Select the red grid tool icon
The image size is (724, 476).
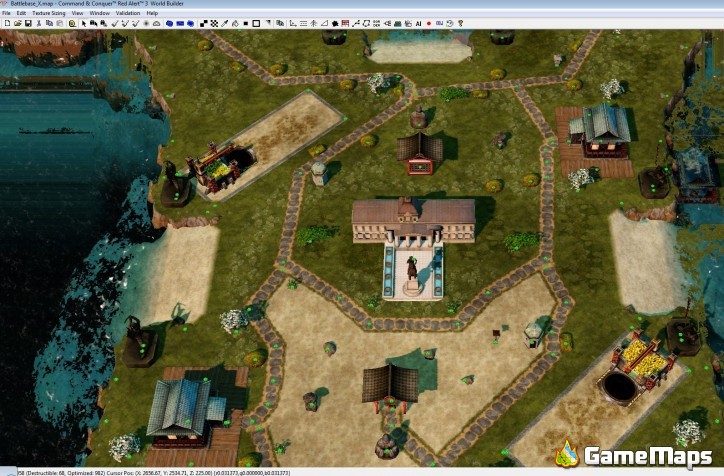(345, 23)
